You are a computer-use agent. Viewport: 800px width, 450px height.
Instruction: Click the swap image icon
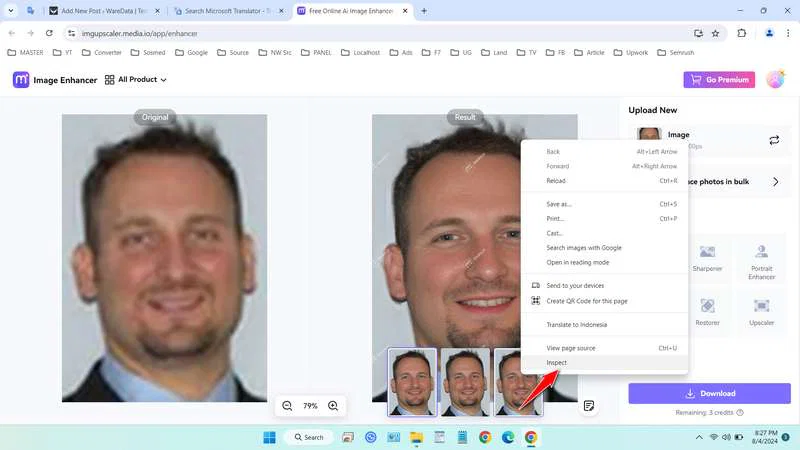coord(774,140)
